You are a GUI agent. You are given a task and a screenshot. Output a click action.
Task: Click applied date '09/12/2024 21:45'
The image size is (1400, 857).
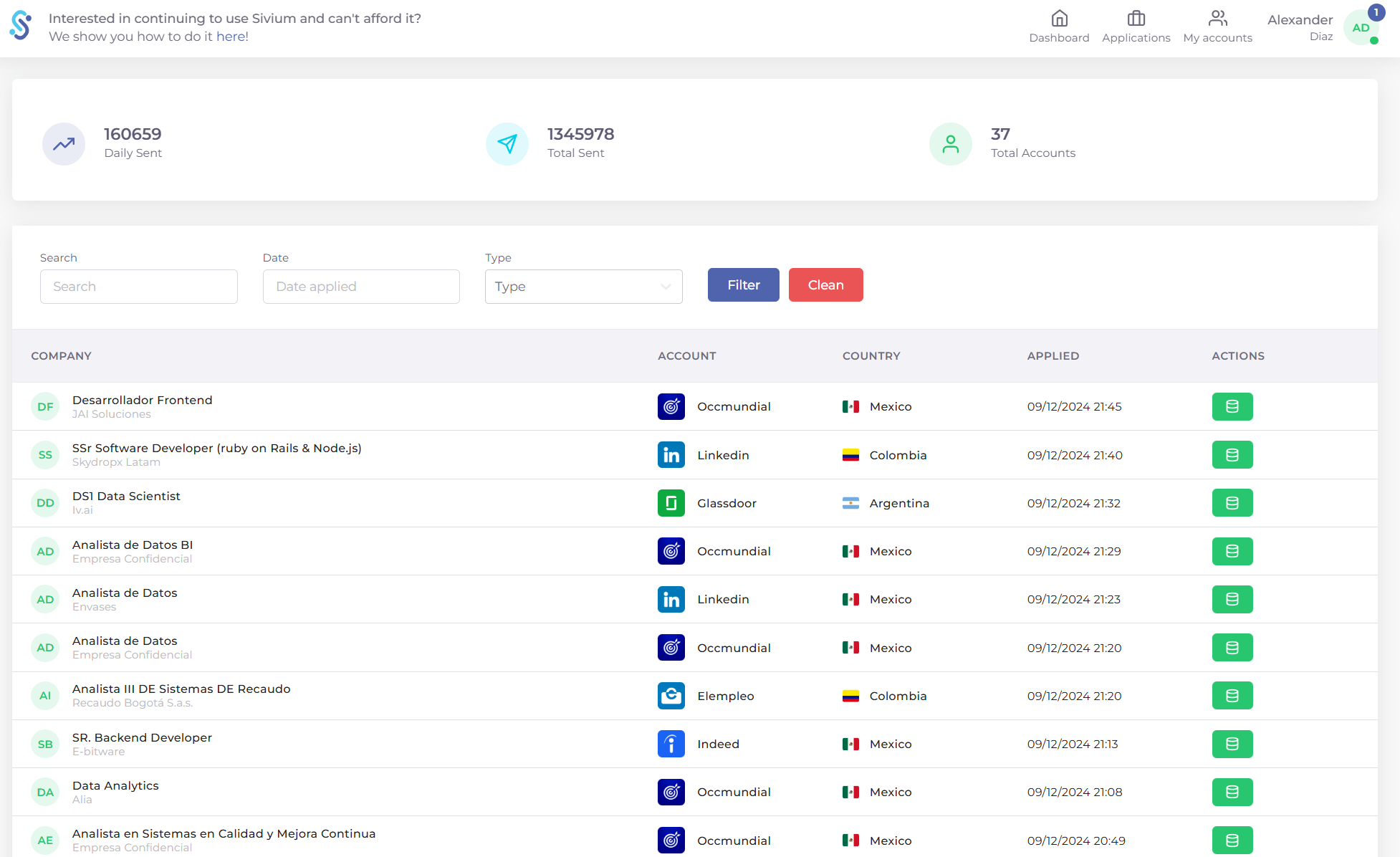[1074, 406]
